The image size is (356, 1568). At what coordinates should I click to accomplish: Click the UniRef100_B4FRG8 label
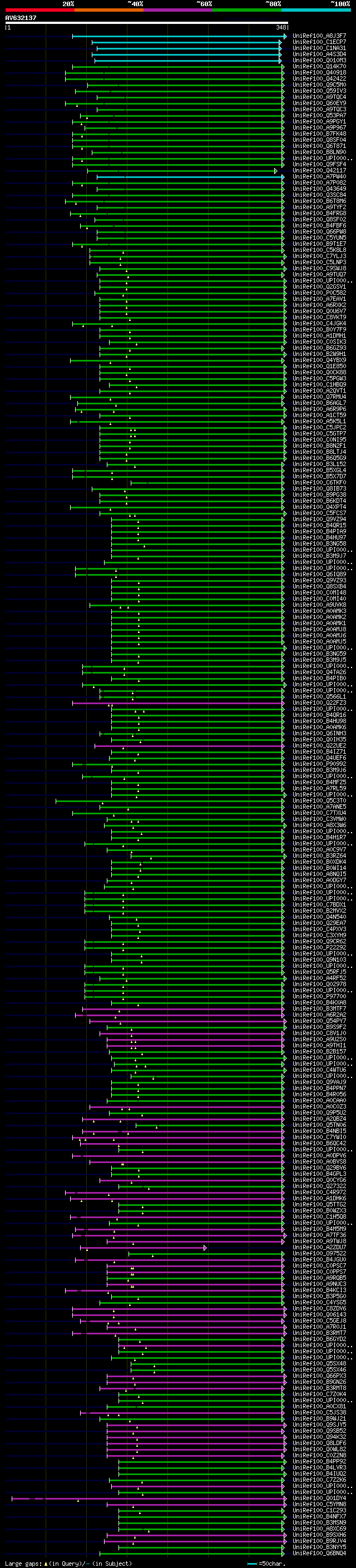(x=319, y=213)
